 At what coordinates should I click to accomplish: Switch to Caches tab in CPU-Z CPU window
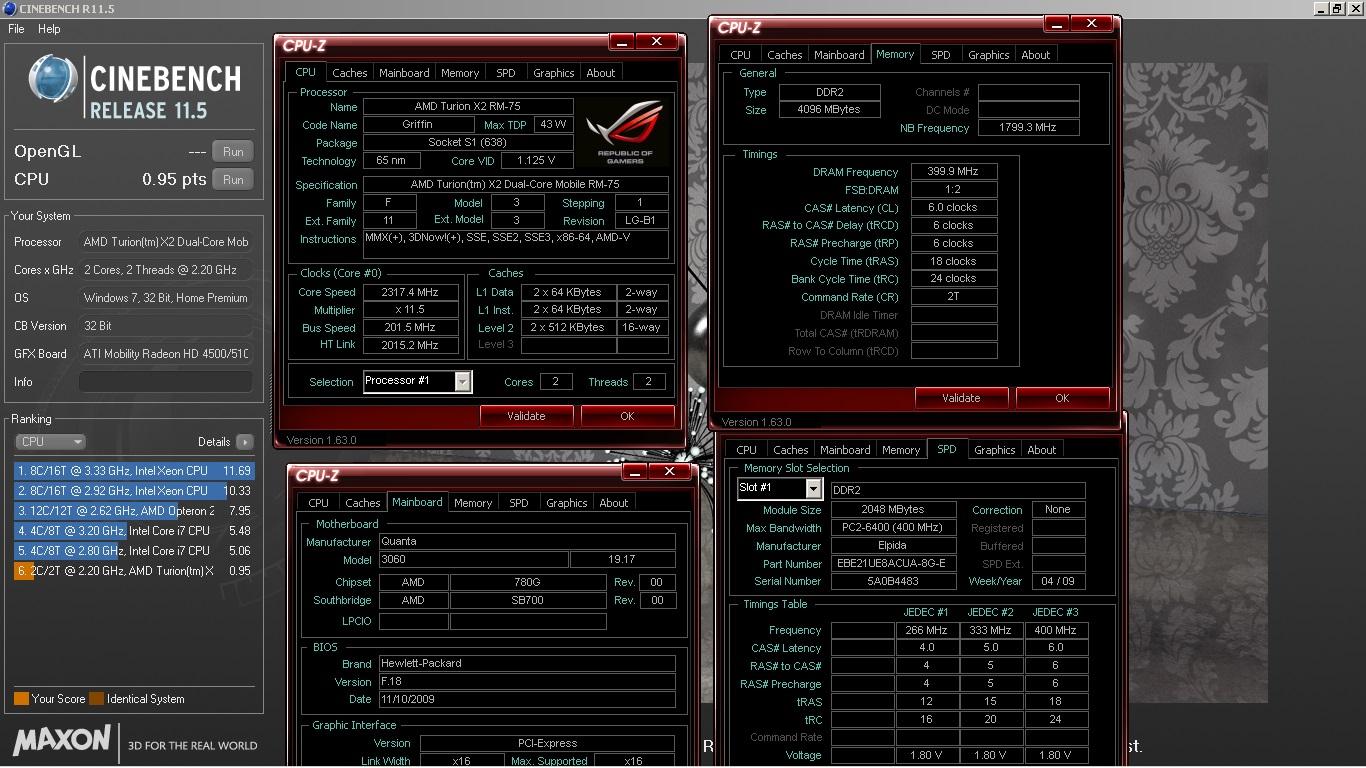[x=349, y=73]
